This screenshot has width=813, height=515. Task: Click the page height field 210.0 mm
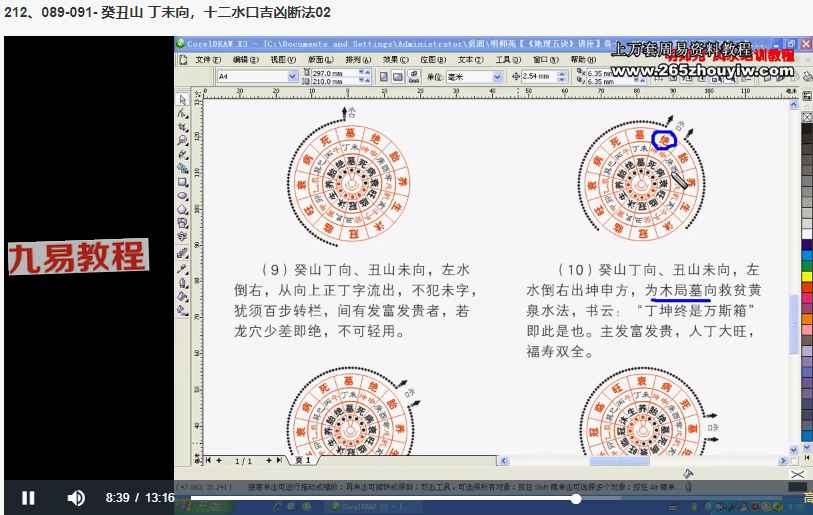334,81
